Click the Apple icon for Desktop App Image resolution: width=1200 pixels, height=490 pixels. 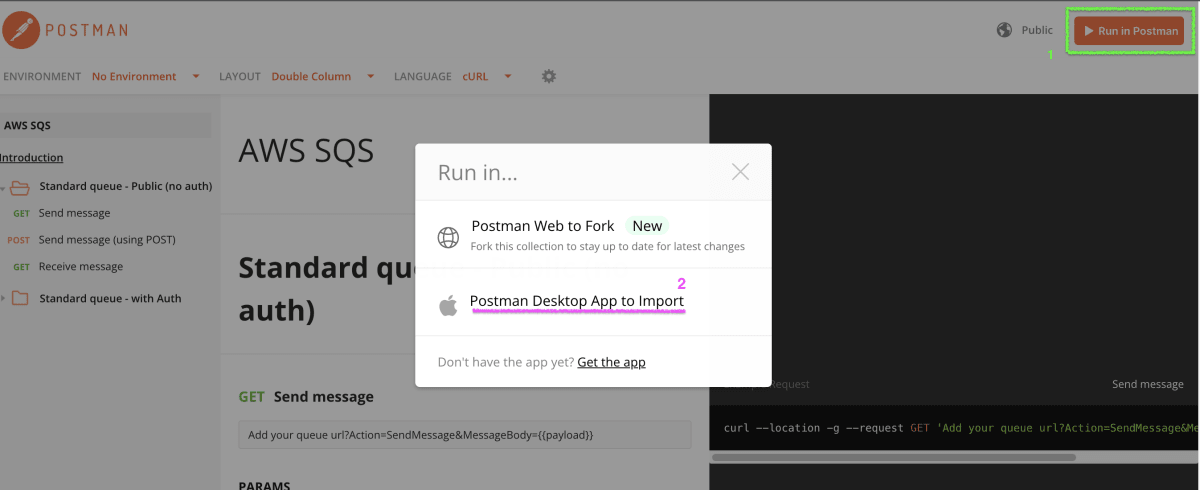448,305
